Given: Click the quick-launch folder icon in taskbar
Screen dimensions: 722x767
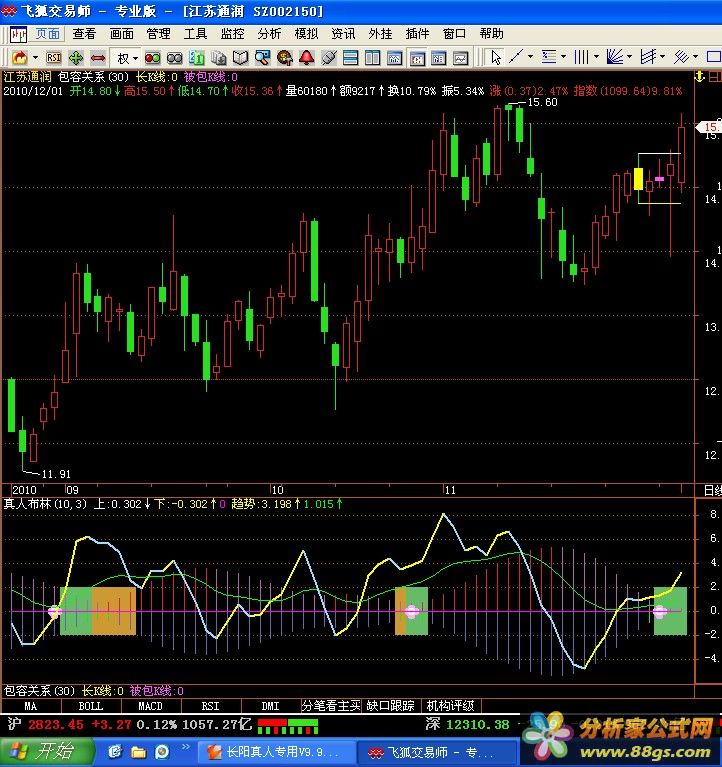Looking at the screenshot, I should 138,752.
